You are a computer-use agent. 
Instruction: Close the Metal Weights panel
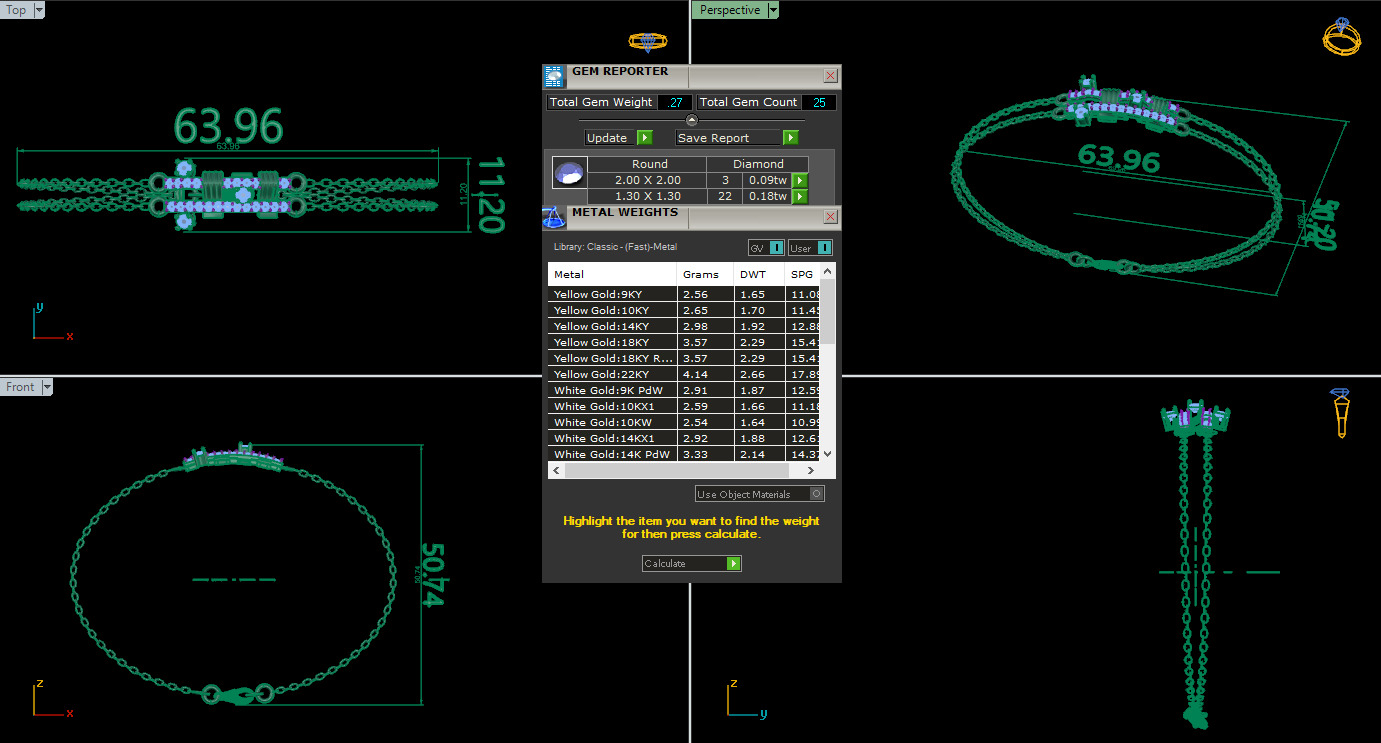click(830, 217)
